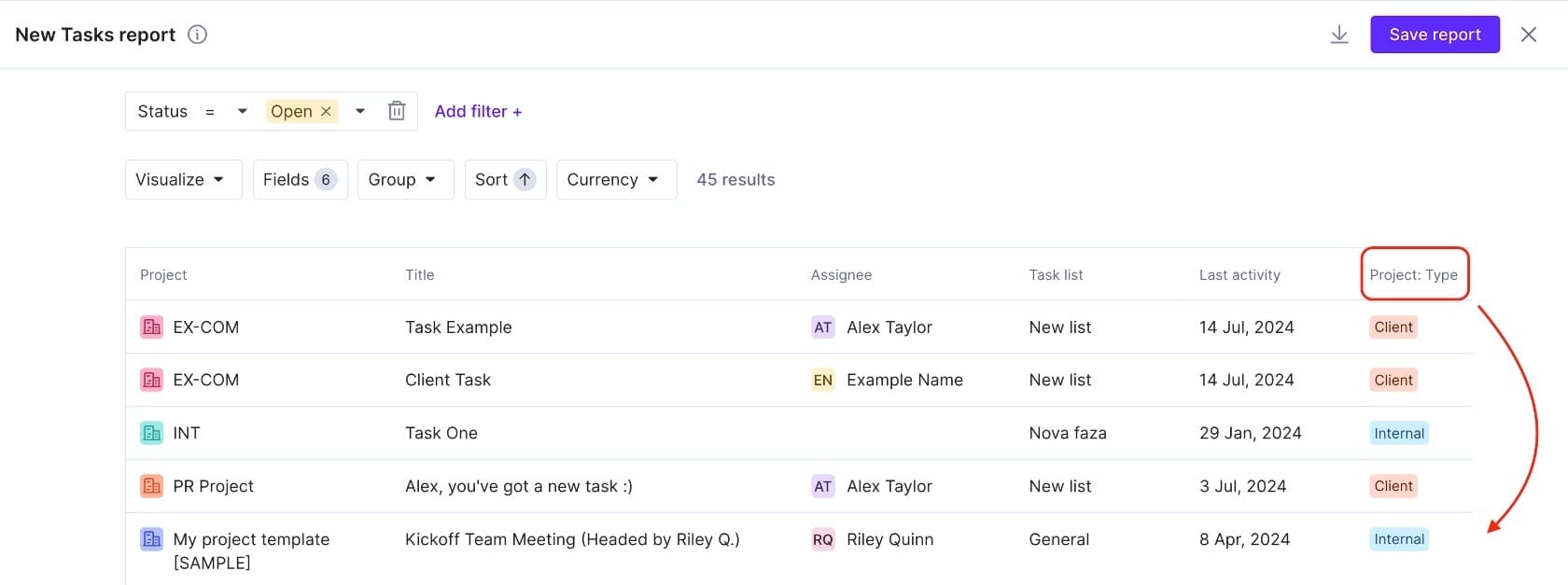Click the project icon in Client Task row
This screenshot has height=585, width=1568.
click(151, 380)
